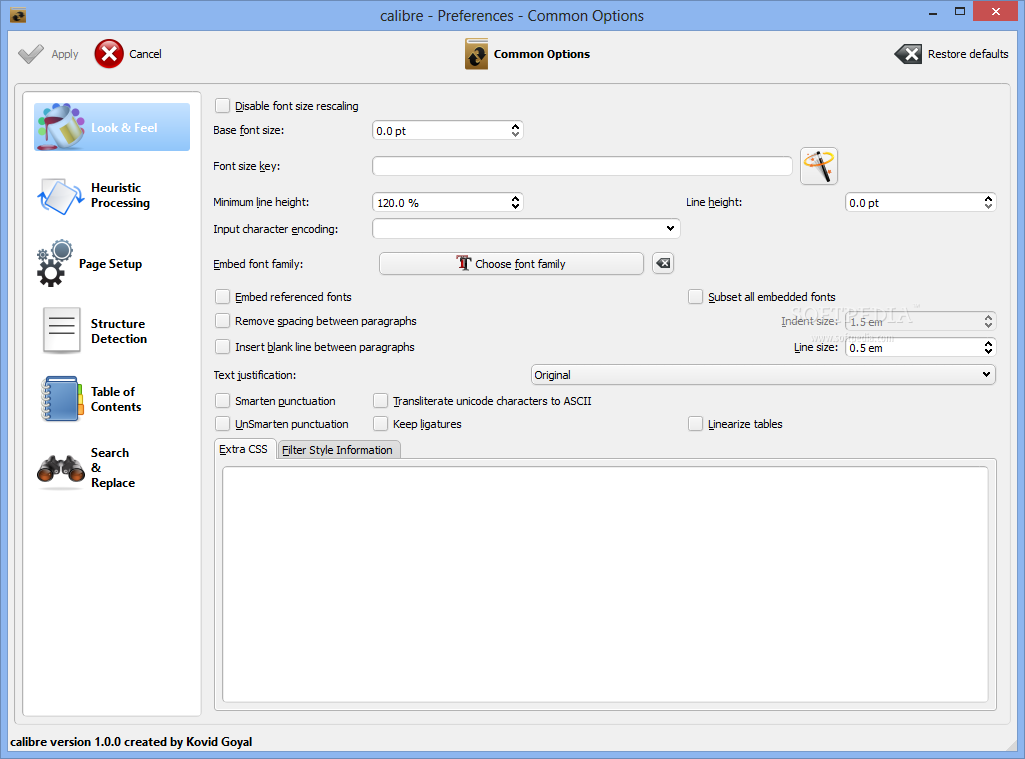The width and height of the screenshot is (1025, 759).
Task: Click the calibre title bar app icon
Action: click(18, 15)
